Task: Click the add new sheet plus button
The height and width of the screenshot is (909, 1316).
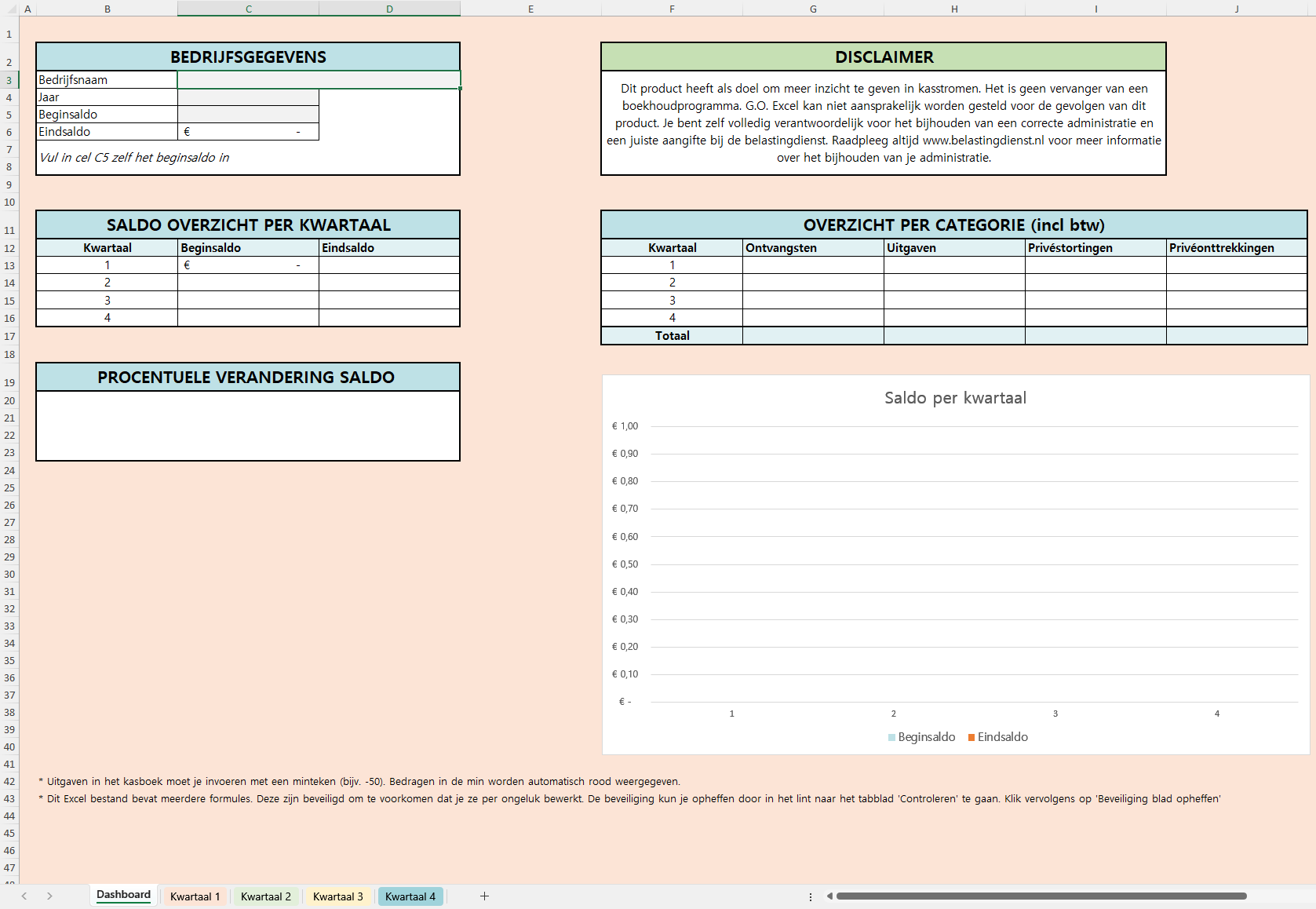Action: pyautogui.click(x=484, y=896)
